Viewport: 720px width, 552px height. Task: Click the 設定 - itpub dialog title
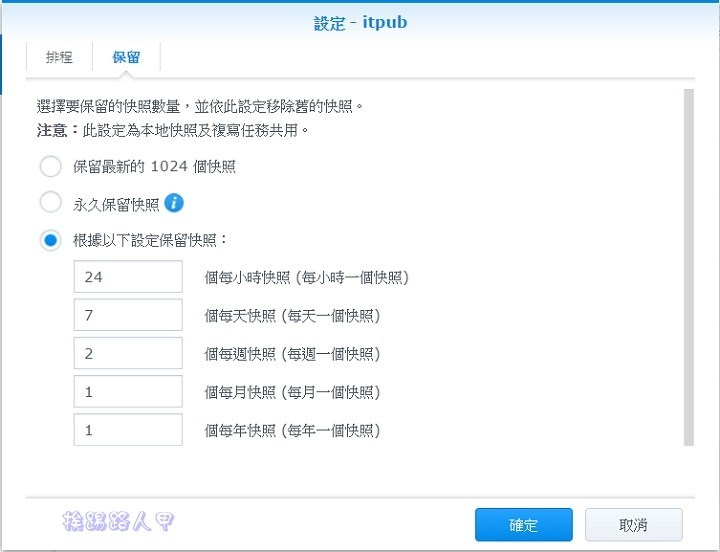(359, 22)
